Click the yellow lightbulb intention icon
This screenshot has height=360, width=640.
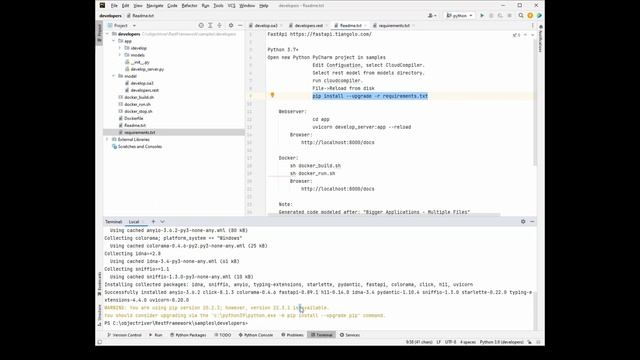[x=272, y=95]
